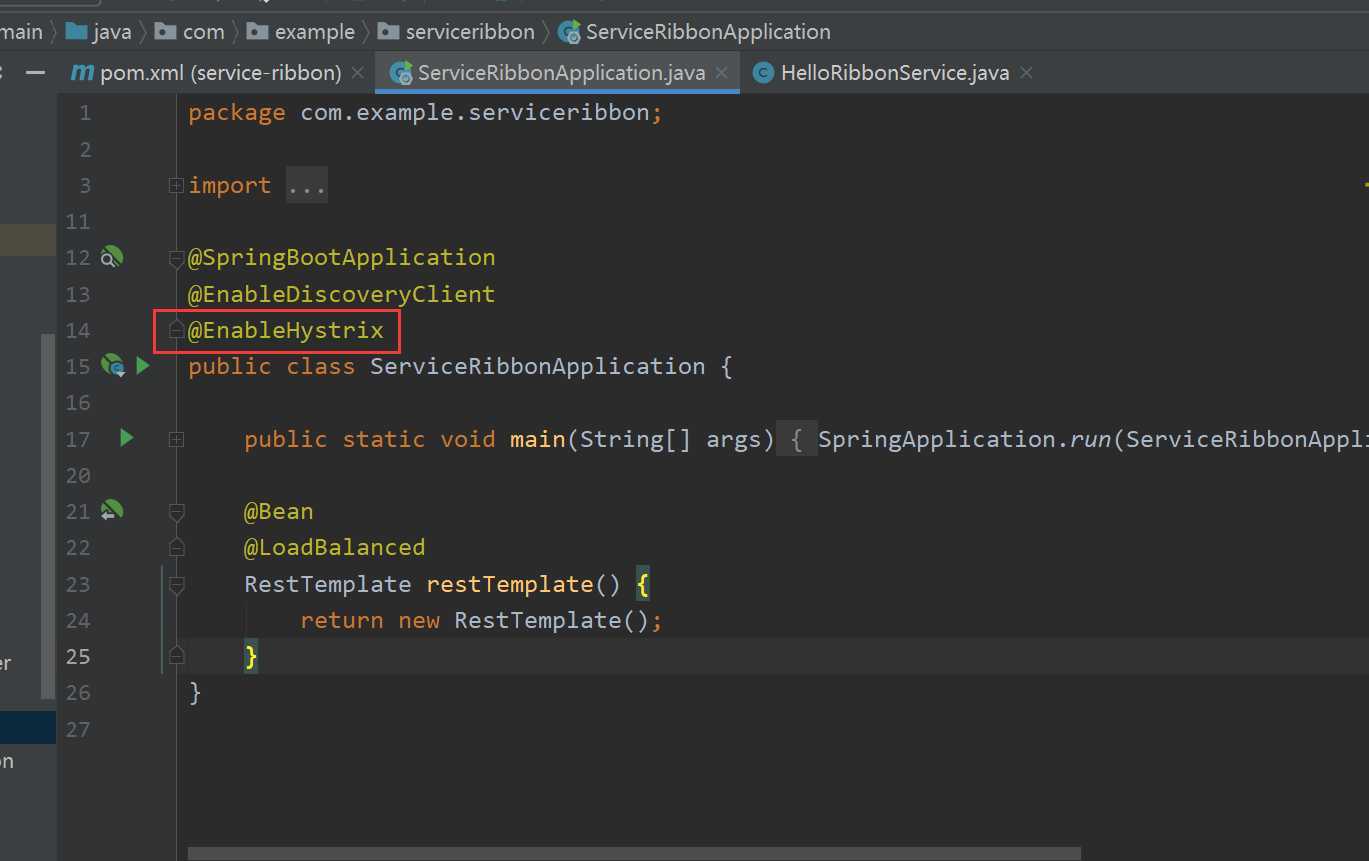Click the Spring bean gutter icon on line 21

[x=112, y=511]
